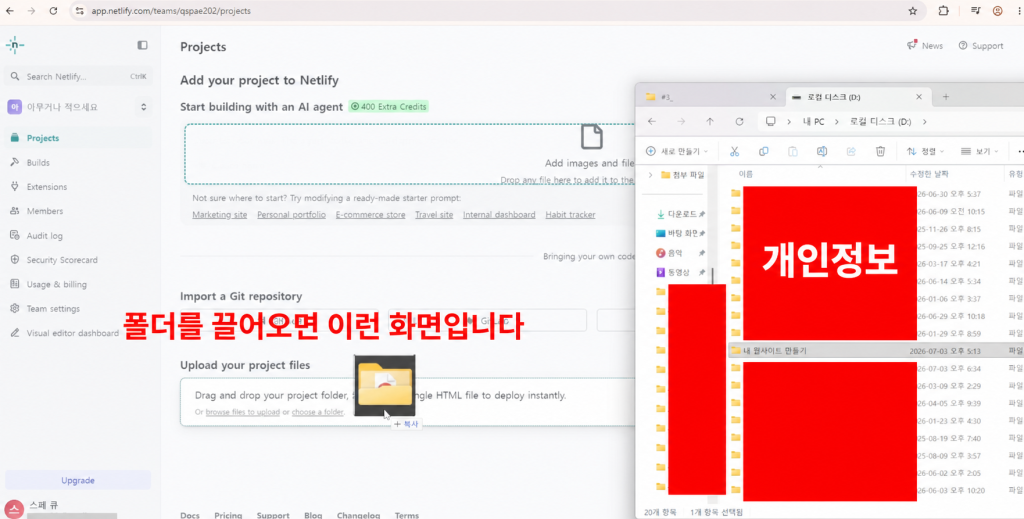The height and width of the screenshot is (519, 1024).
Task: Open the 보기 view dropdown
Action: coord(980,151)
